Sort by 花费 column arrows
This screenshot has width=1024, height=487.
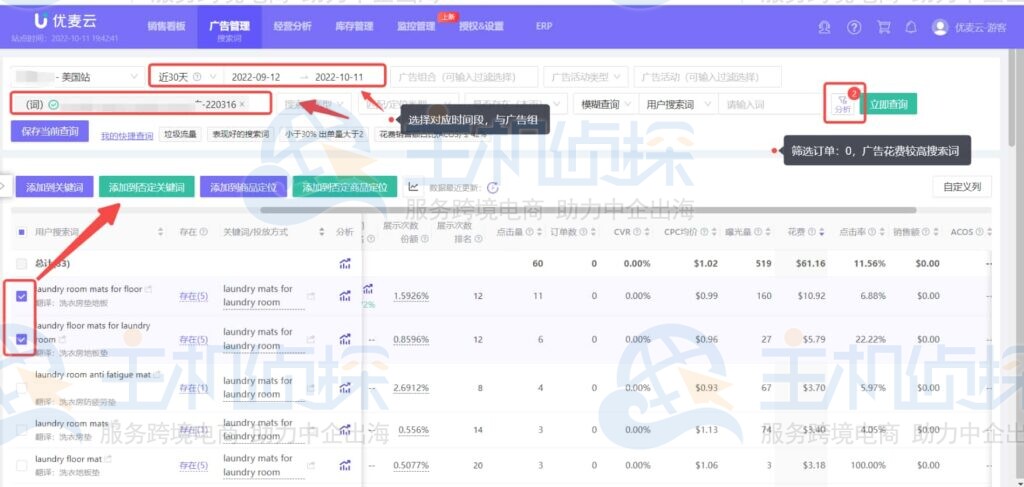pos(822,232)
